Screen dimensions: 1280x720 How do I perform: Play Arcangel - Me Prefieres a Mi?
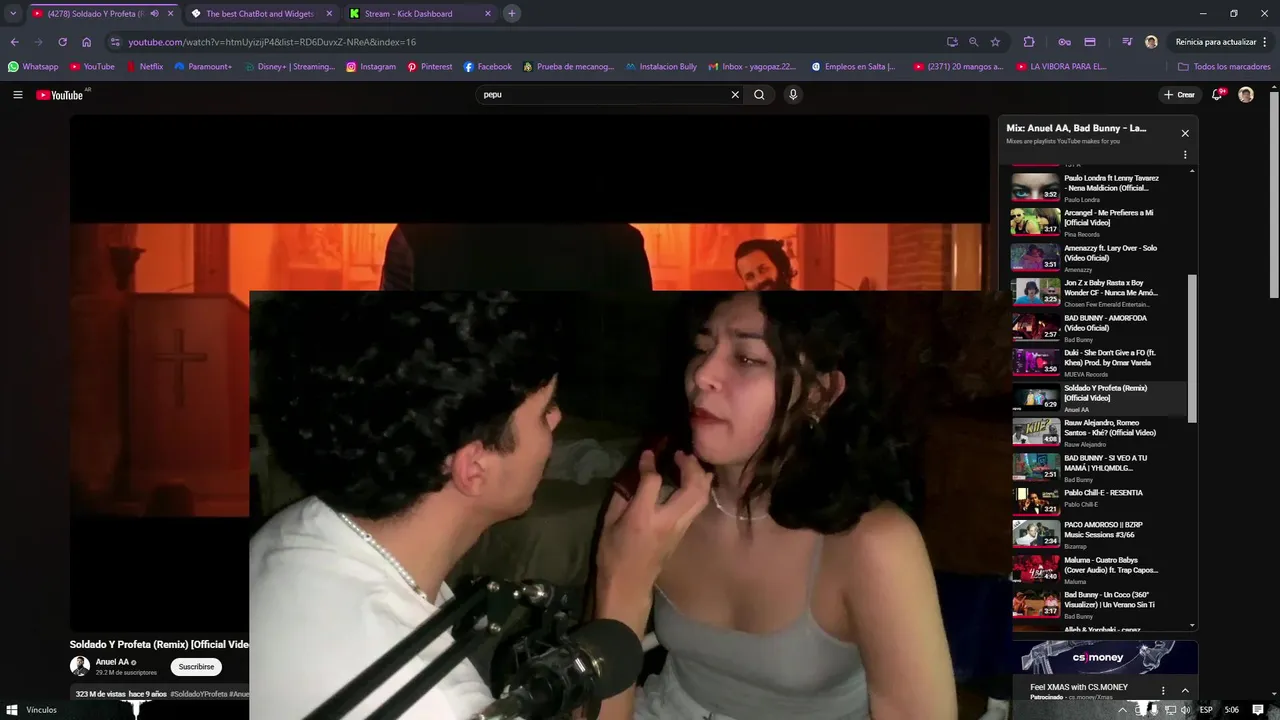(x=1100, y=223)
